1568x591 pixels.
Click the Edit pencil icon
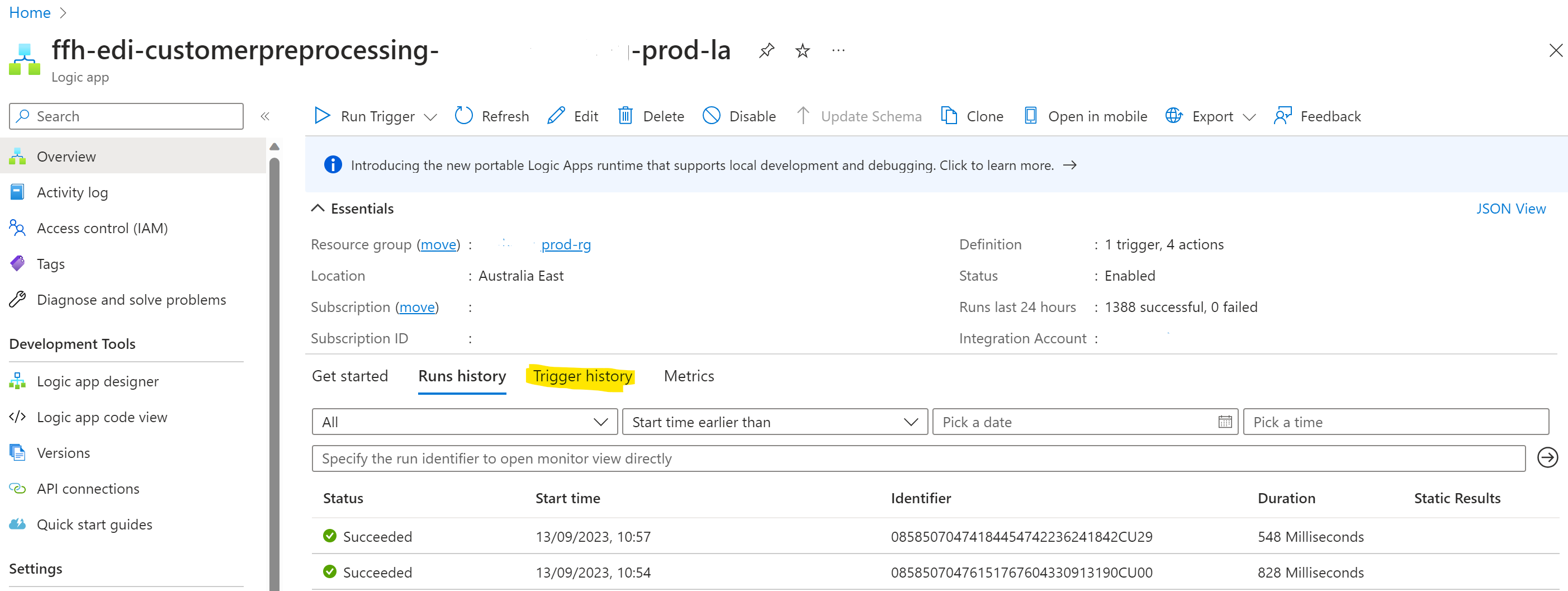coord(556,116)
